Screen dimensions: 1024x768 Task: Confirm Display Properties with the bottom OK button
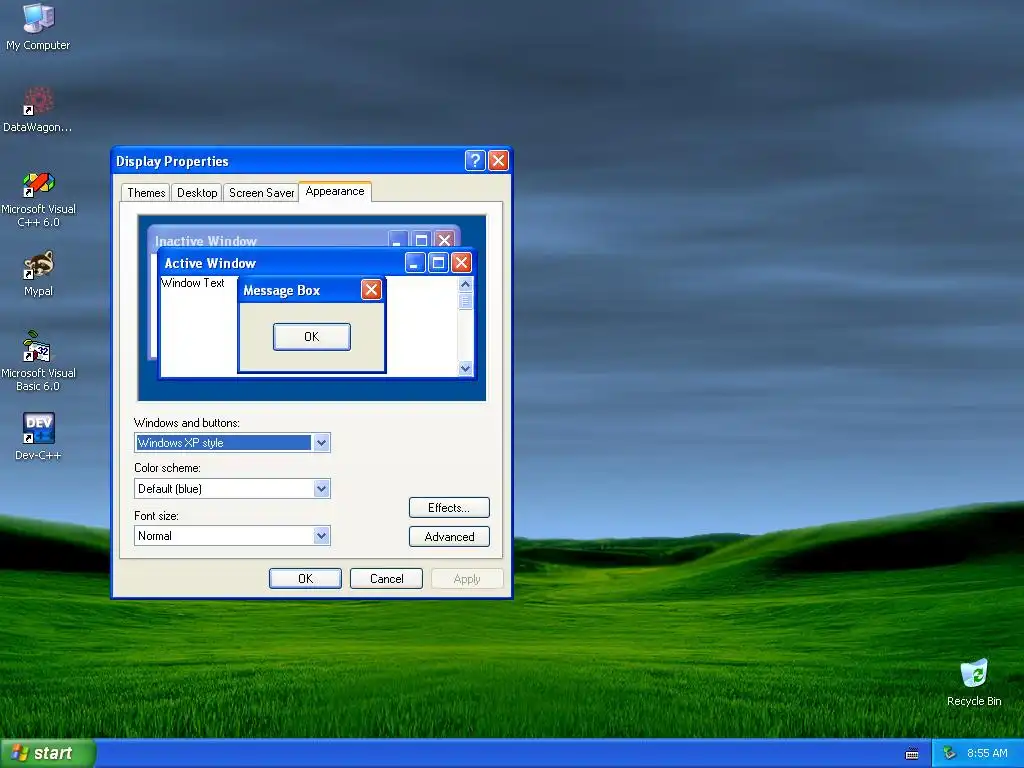[305, 579]
